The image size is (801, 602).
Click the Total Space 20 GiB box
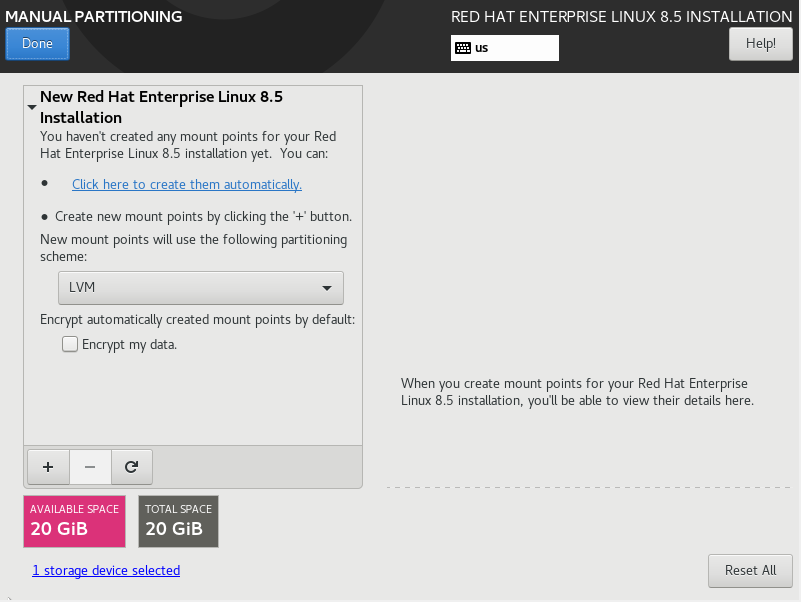pos(178,521)
